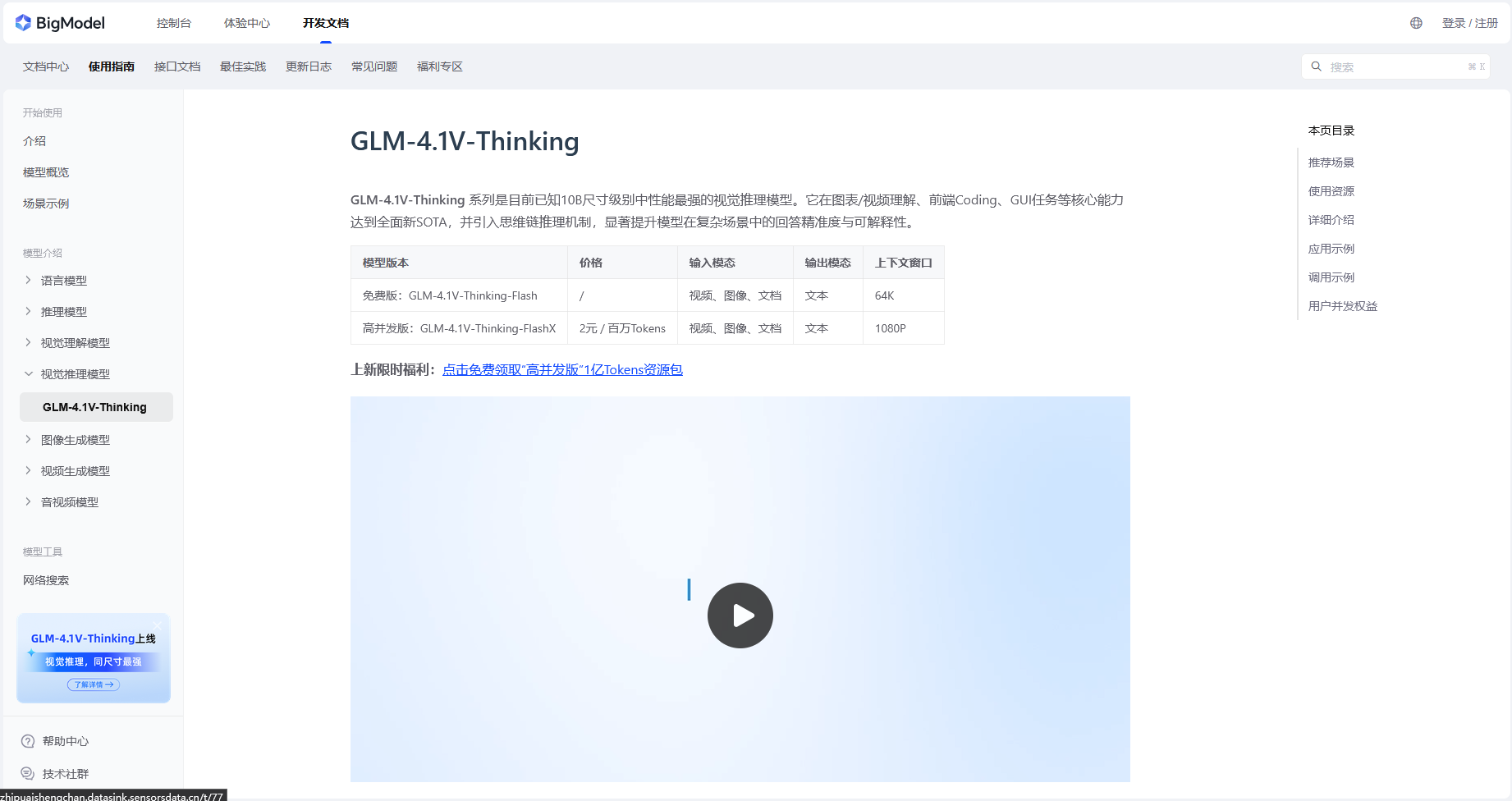Image resolution: width=1512 pixels, height=801 pixels.
Task: Select GLM-4.1V-Thinking in the sidebar
Action: pyautogui.click(x=96, y=407)
